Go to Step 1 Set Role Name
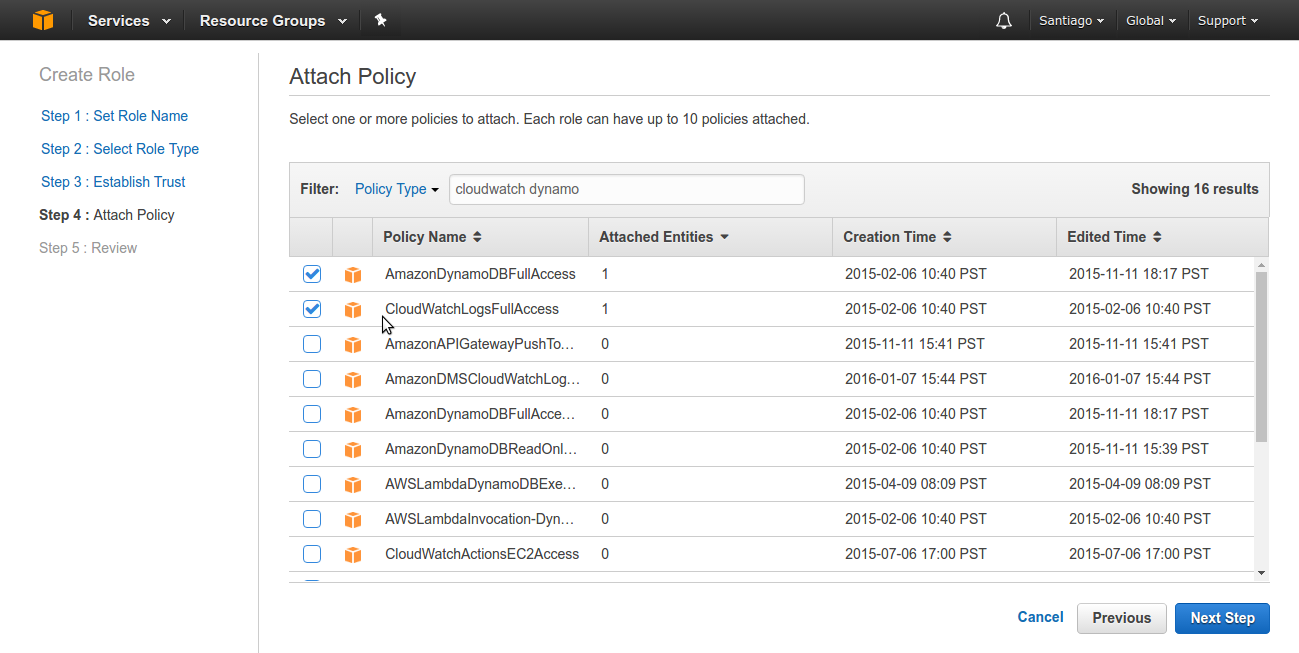Viewport: 1299px width, 653px height. coord(114,116)
